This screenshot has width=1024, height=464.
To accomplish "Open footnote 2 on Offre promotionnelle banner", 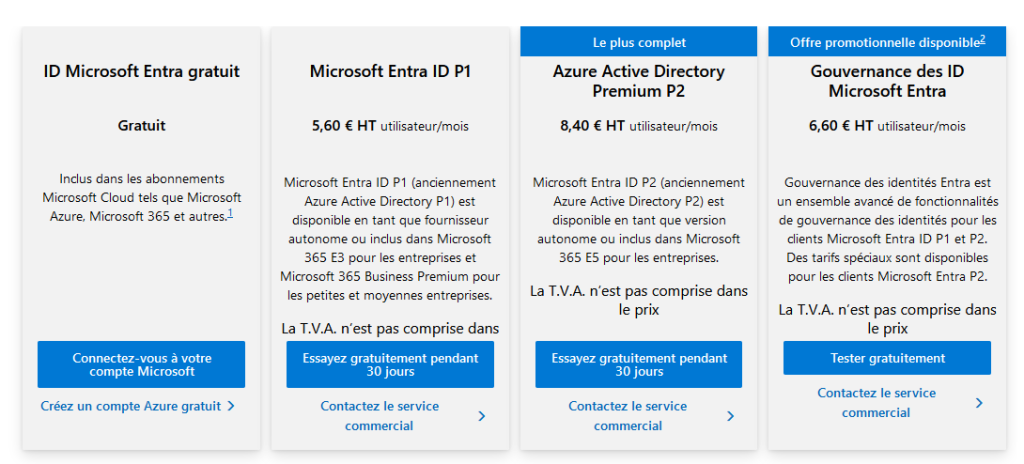I will point(982,39).
